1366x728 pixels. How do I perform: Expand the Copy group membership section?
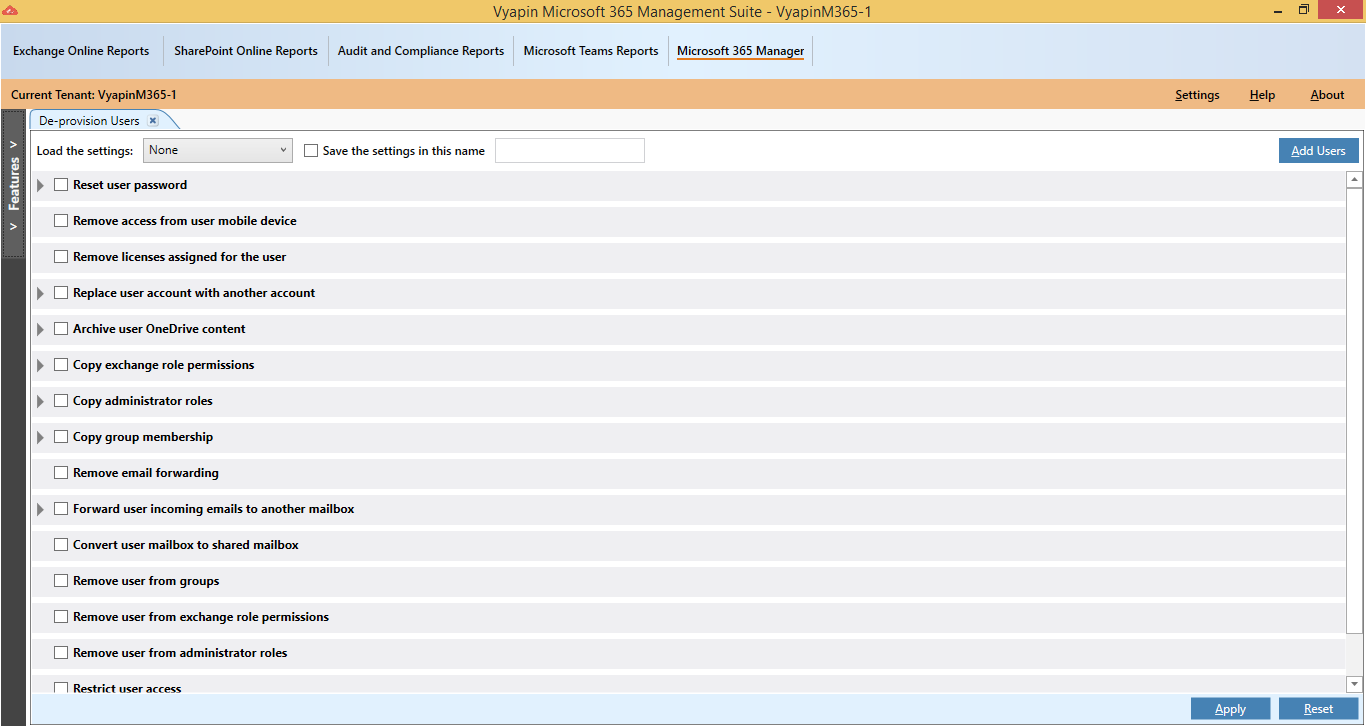pyautogui.click(x=40, y=436)
